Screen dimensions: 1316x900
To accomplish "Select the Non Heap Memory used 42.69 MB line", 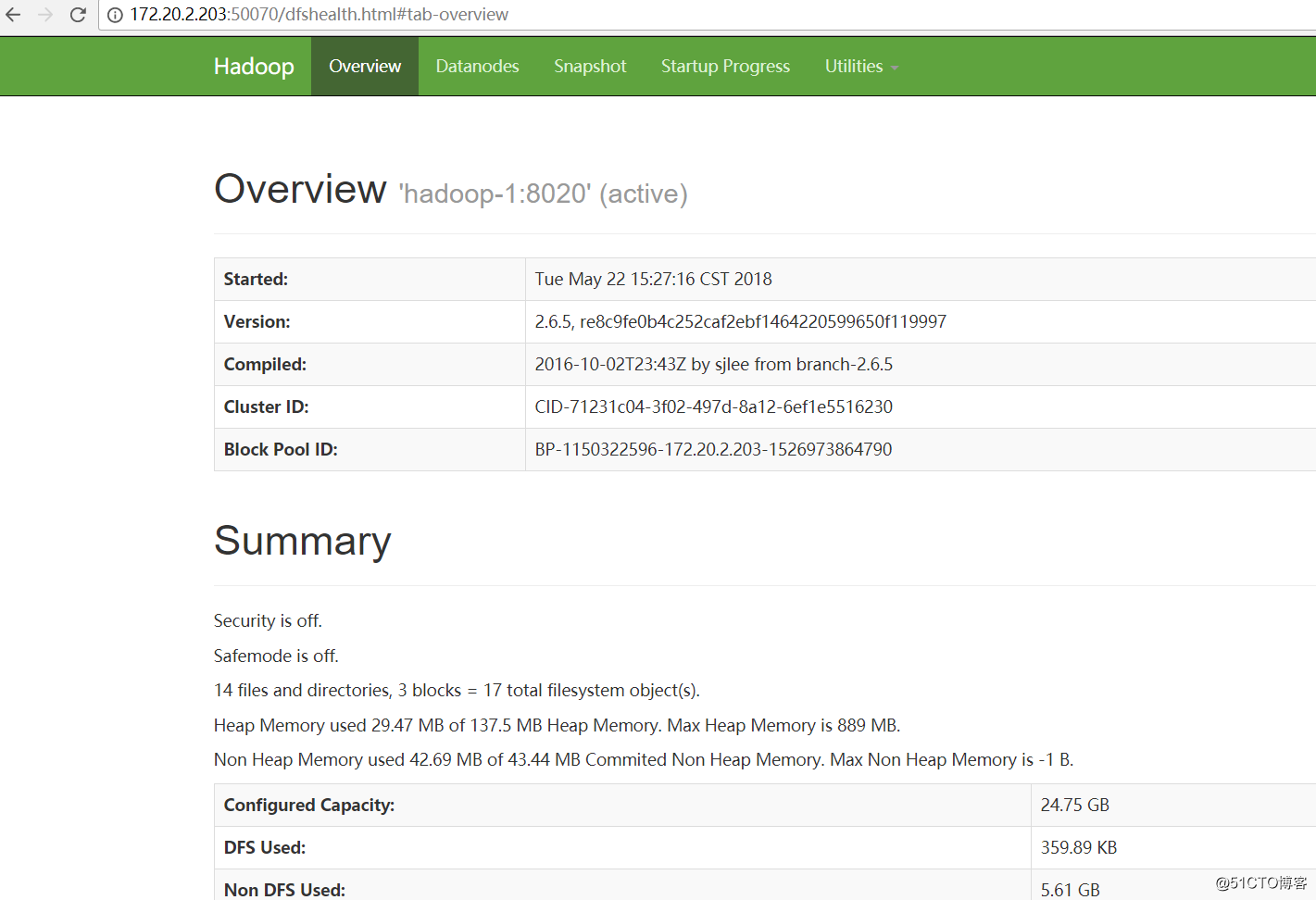I will point(644,759).
